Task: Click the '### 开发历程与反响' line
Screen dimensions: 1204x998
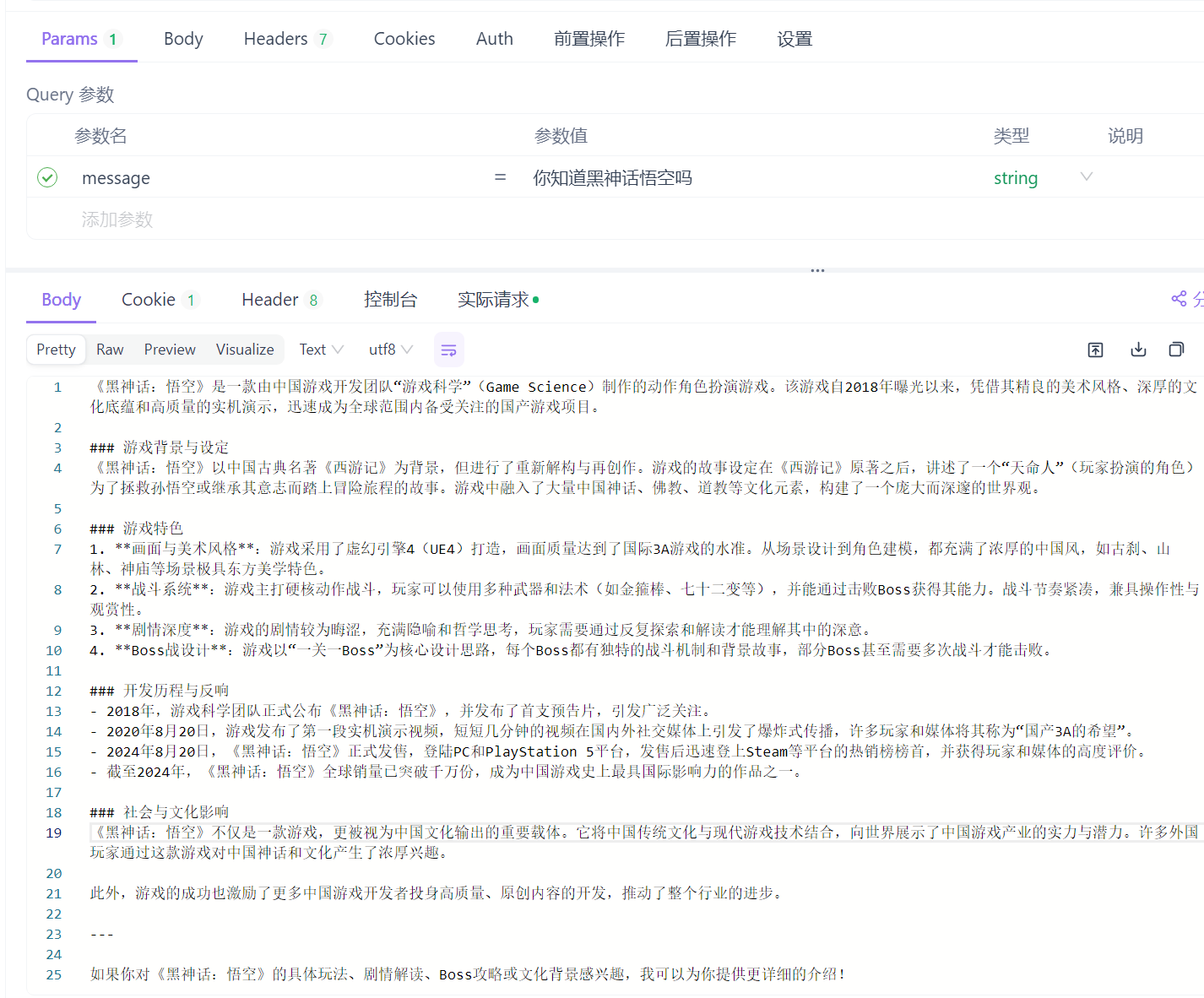Action: [160, 691]
